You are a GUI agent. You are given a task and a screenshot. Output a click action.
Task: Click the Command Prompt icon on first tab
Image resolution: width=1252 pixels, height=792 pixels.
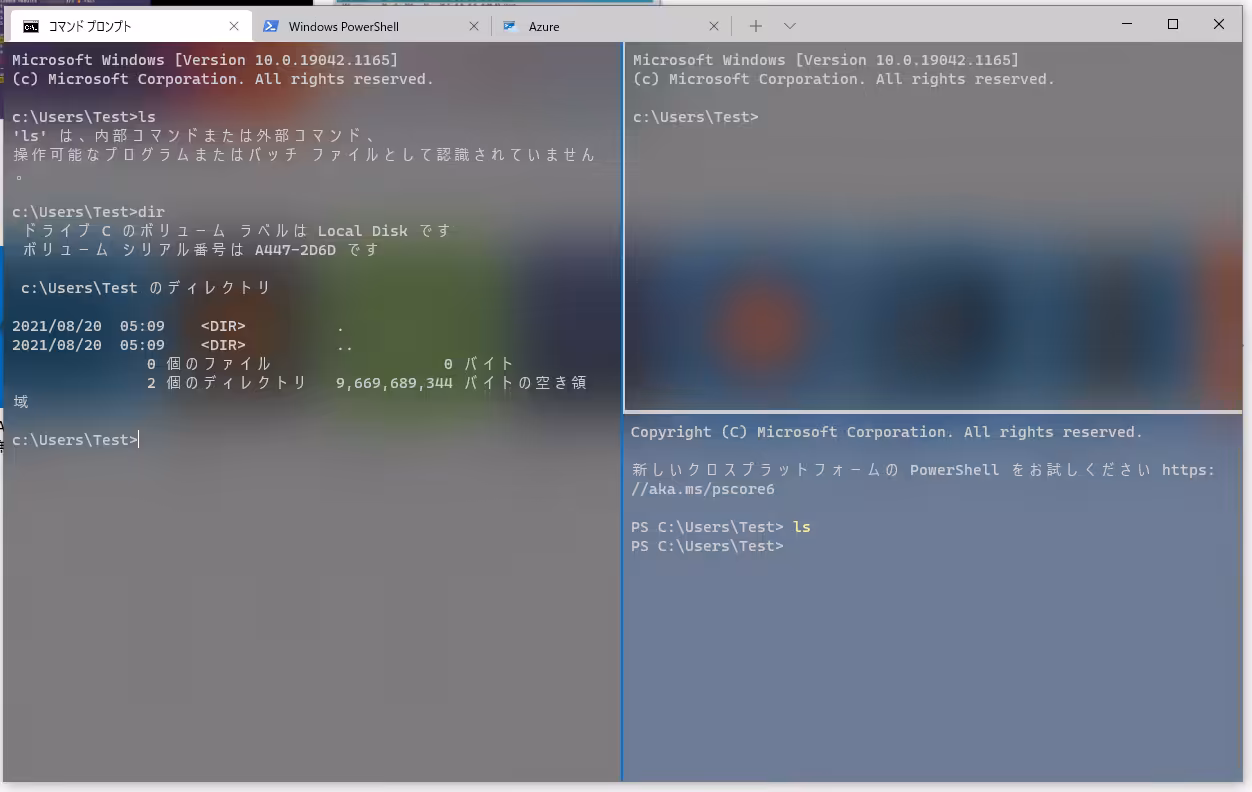click(31, 27)
